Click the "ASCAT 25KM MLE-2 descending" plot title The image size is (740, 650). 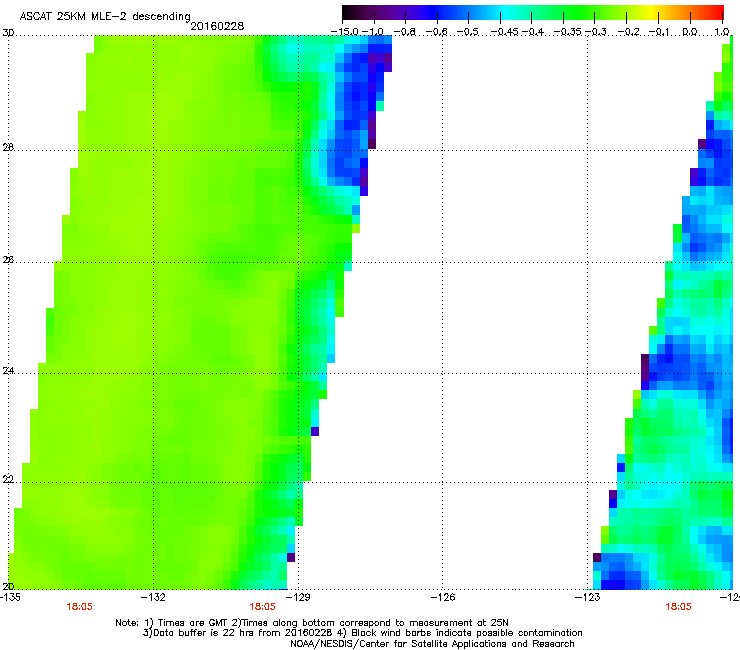tap(105, 16)
